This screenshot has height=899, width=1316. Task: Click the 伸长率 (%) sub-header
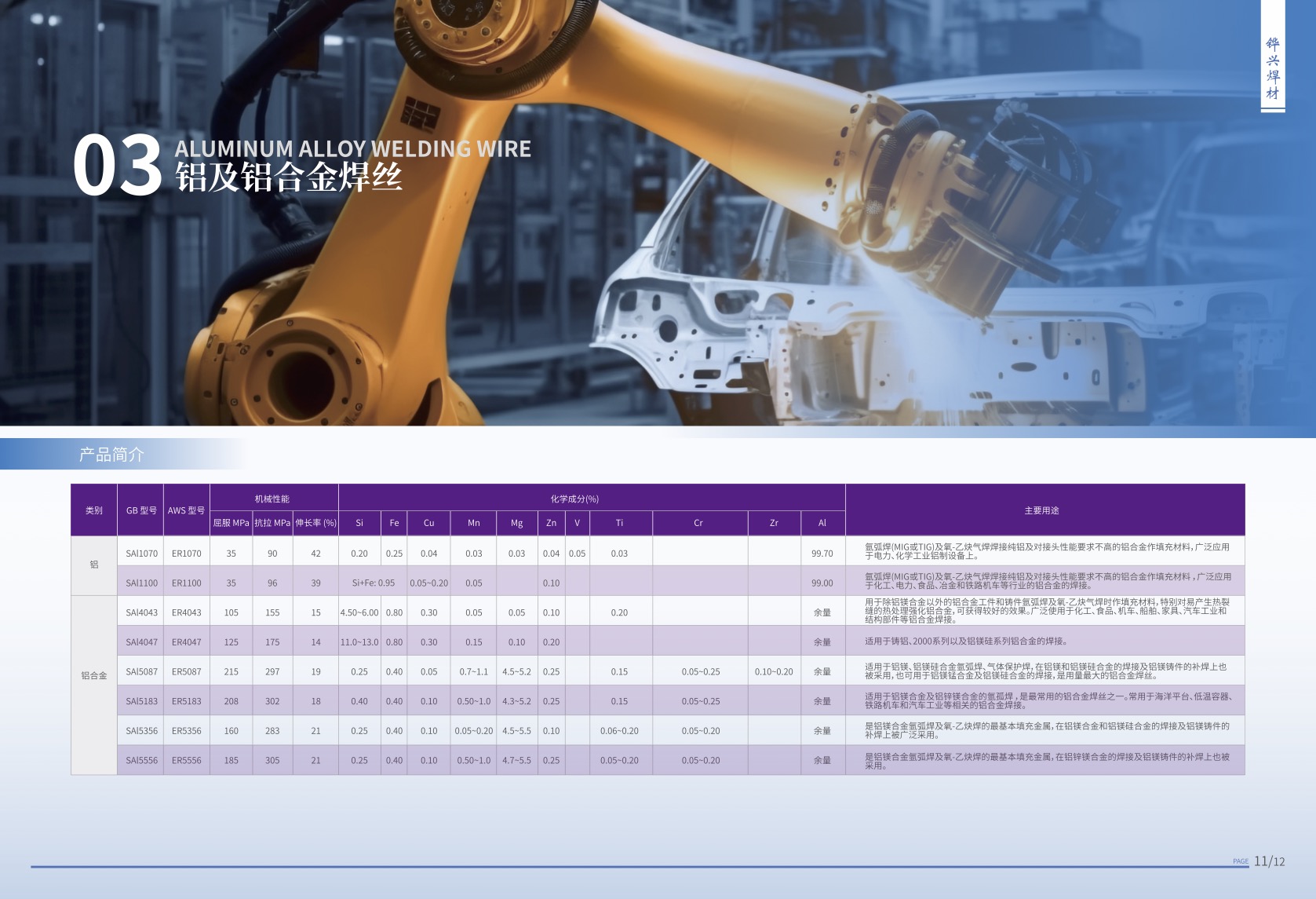pos(315,523)
